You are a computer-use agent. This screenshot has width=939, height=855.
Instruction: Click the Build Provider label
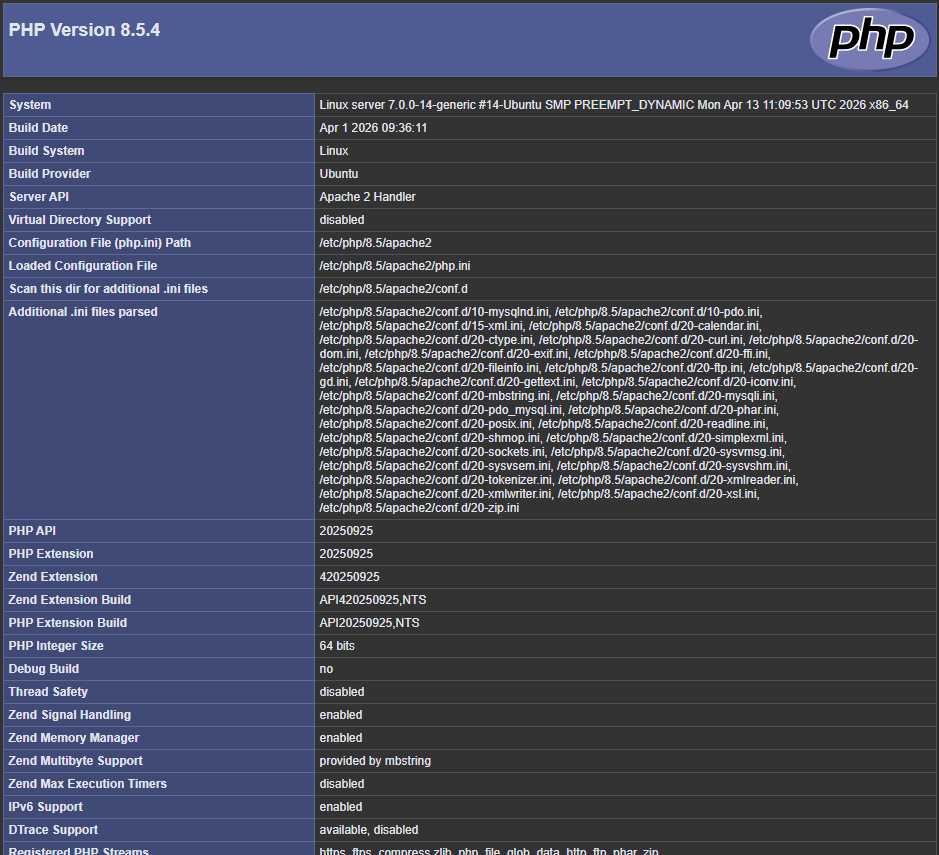click(50, 174)
